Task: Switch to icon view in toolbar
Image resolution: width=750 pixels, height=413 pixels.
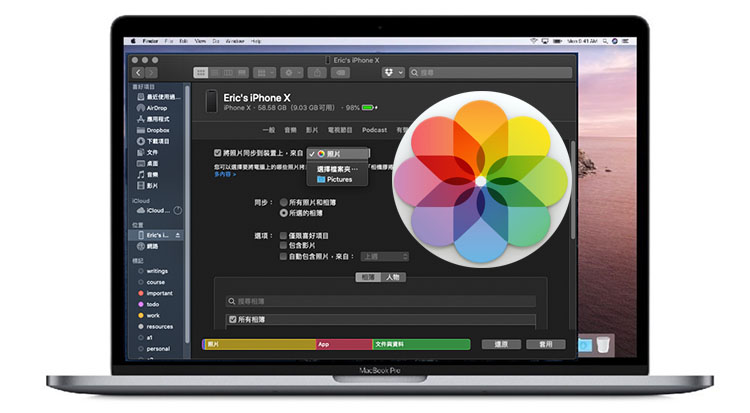Action: (x=201, y=73)
